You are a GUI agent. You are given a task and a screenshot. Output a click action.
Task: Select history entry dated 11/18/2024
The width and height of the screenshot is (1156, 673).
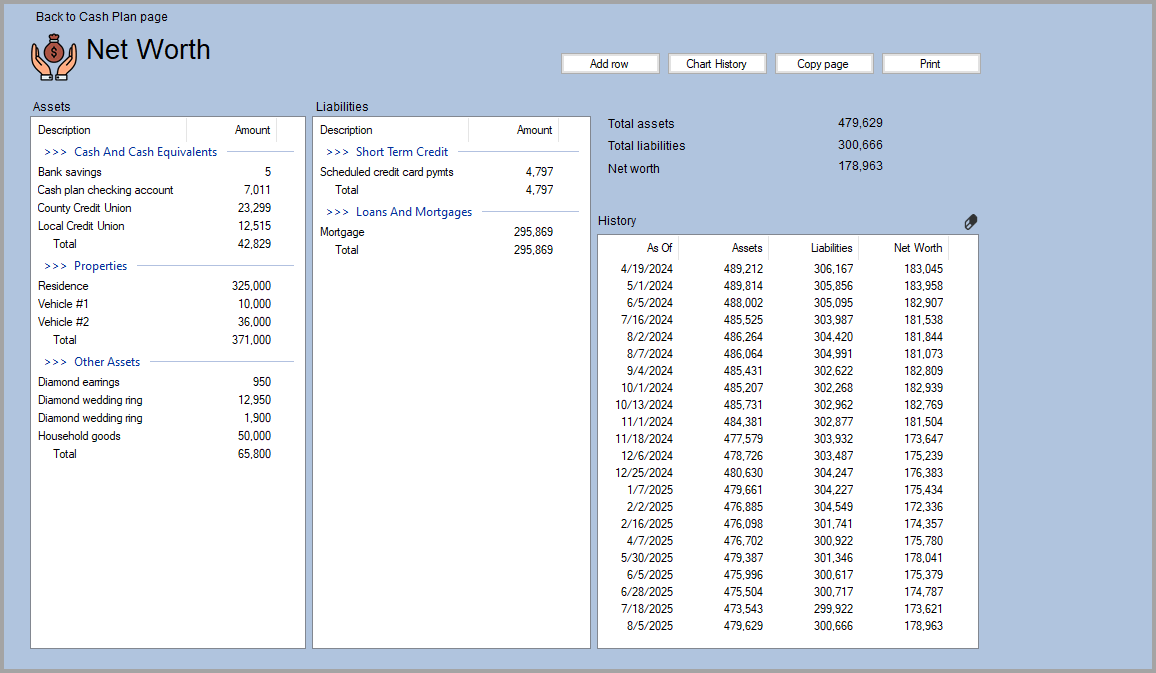(x=774, y=439)
